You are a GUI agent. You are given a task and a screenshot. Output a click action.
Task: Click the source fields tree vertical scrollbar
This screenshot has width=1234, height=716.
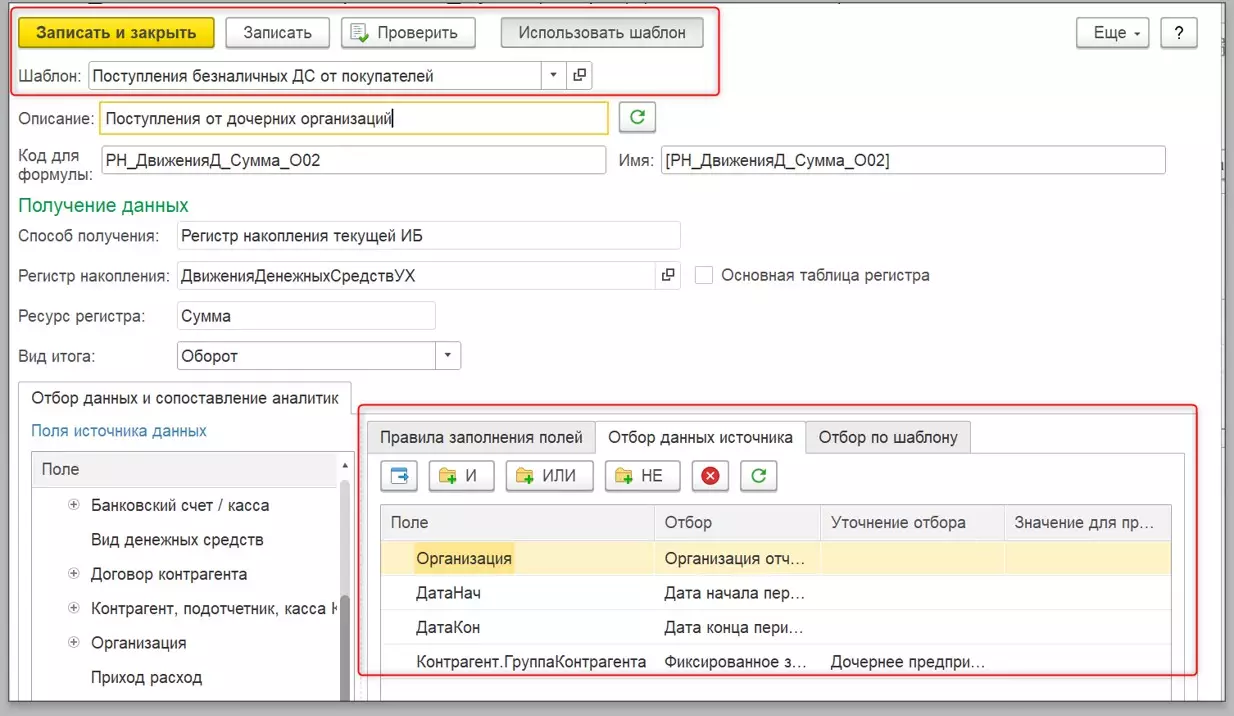tap(346, 590)
